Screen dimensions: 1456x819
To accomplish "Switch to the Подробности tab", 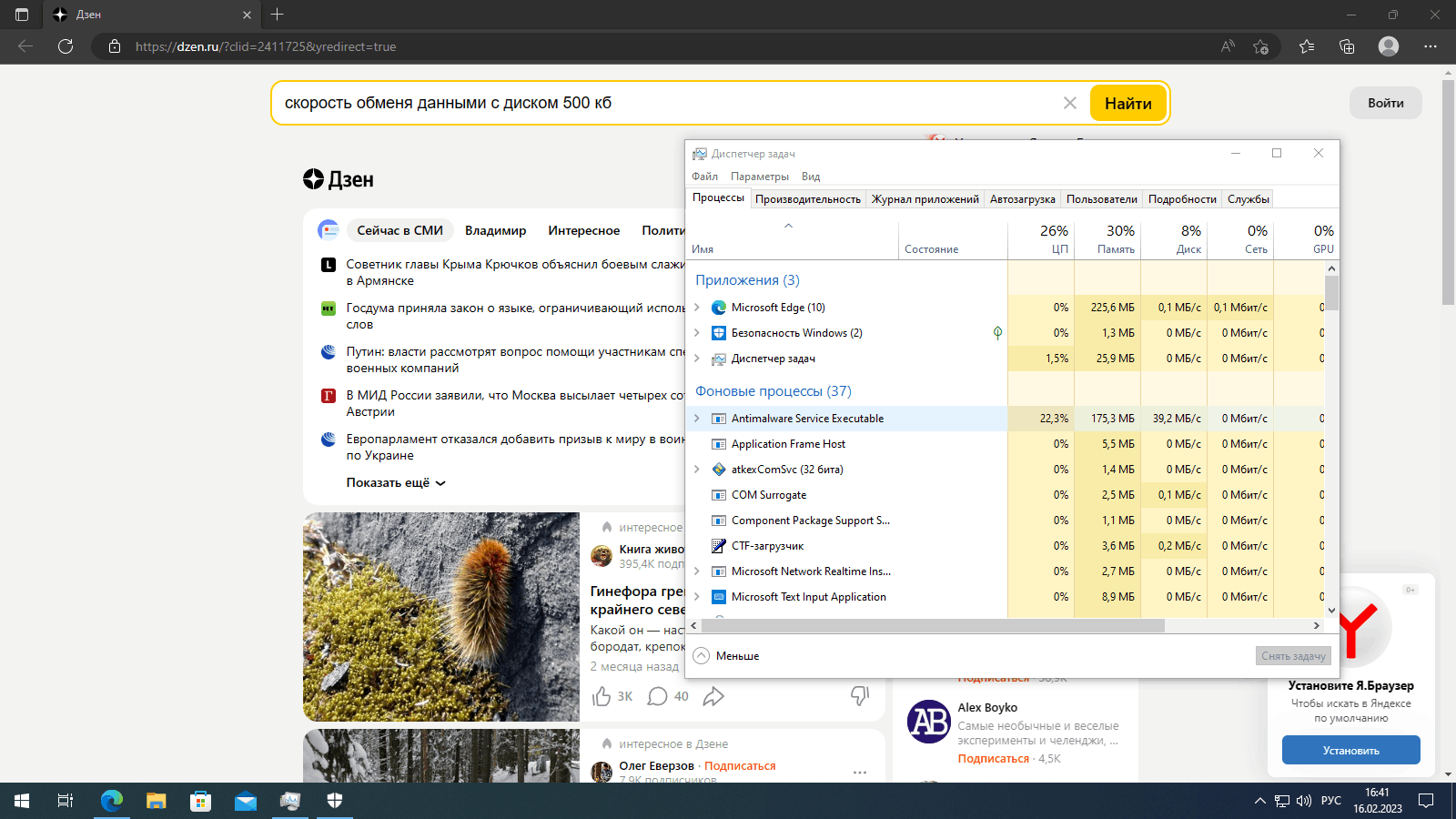I will pos(1182,199).
